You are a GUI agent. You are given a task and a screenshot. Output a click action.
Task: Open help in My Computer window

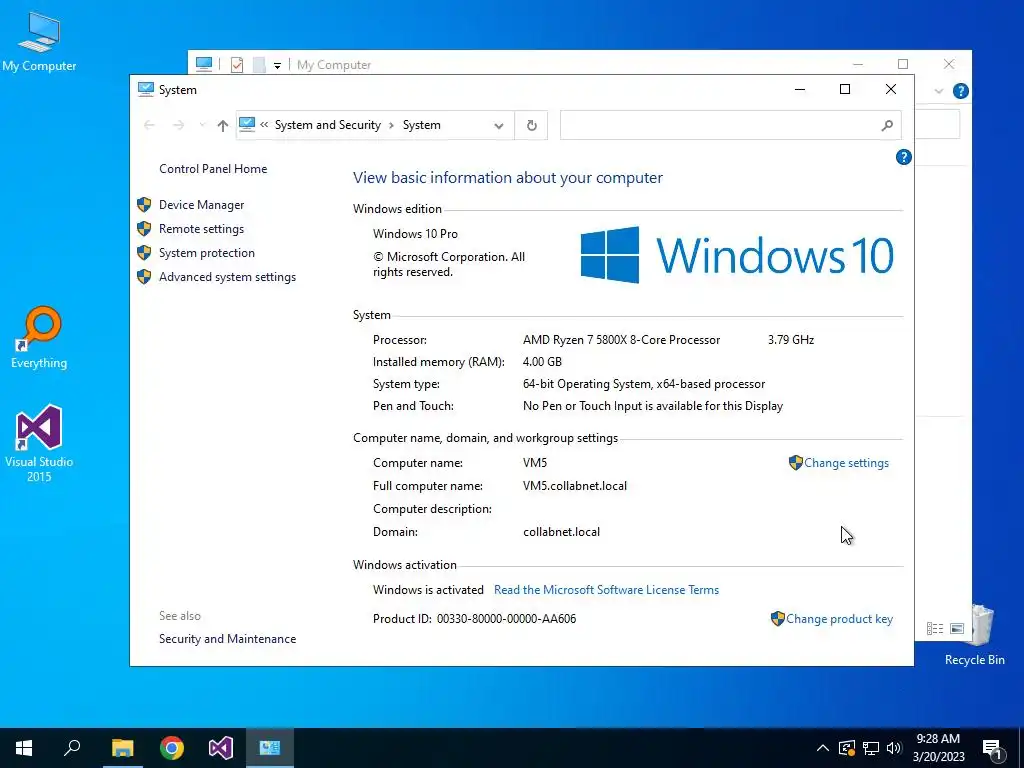click(961, 91)
